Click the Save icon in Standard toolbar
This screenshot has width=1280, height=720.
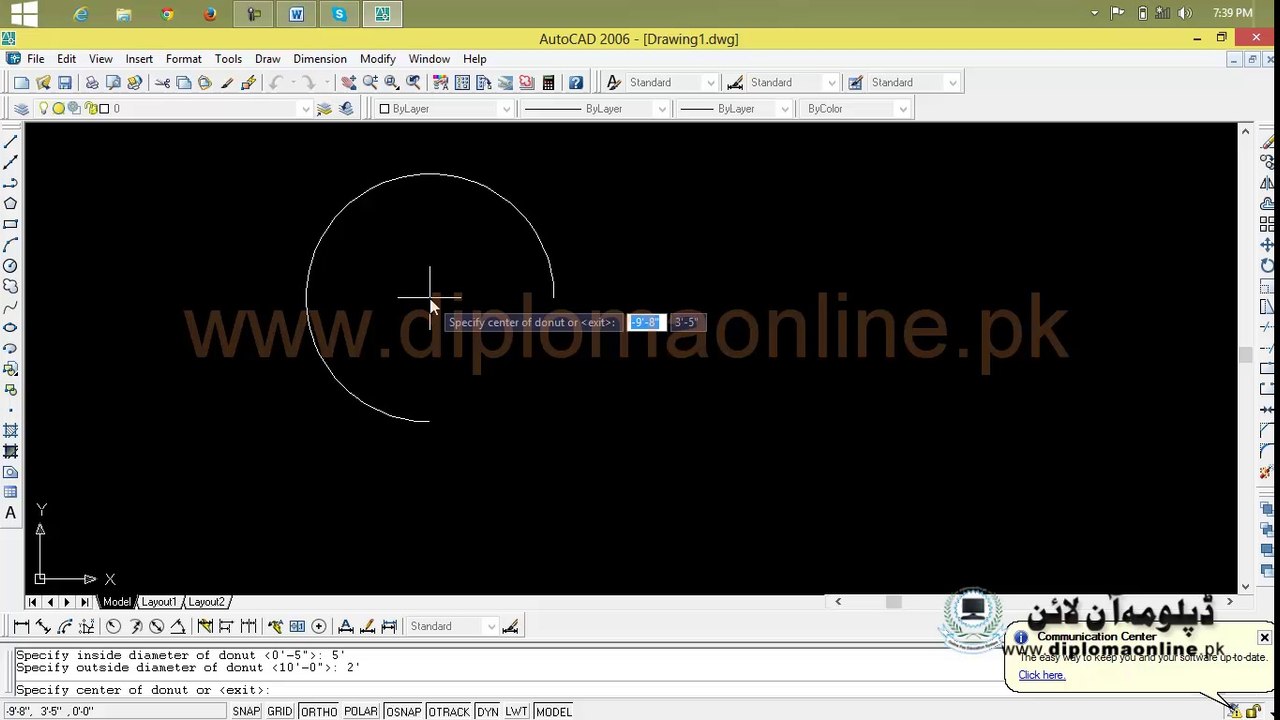coord(65,83)
